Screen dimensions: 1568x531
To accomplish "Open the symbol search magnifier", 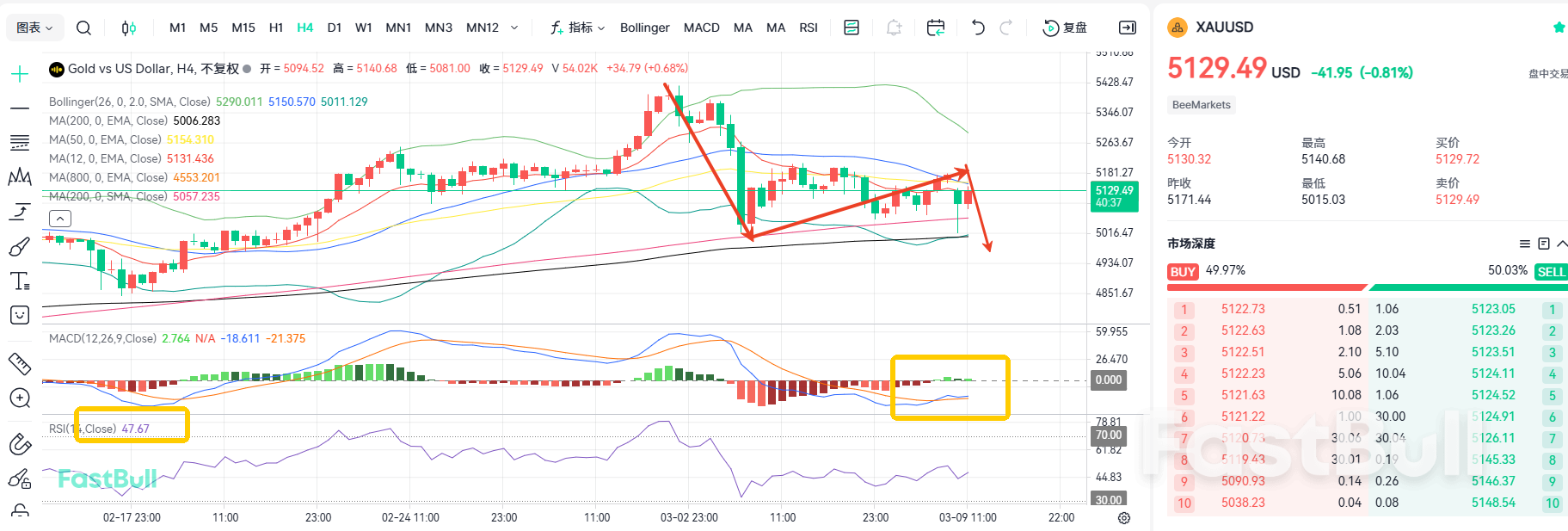I will point(83,28).
